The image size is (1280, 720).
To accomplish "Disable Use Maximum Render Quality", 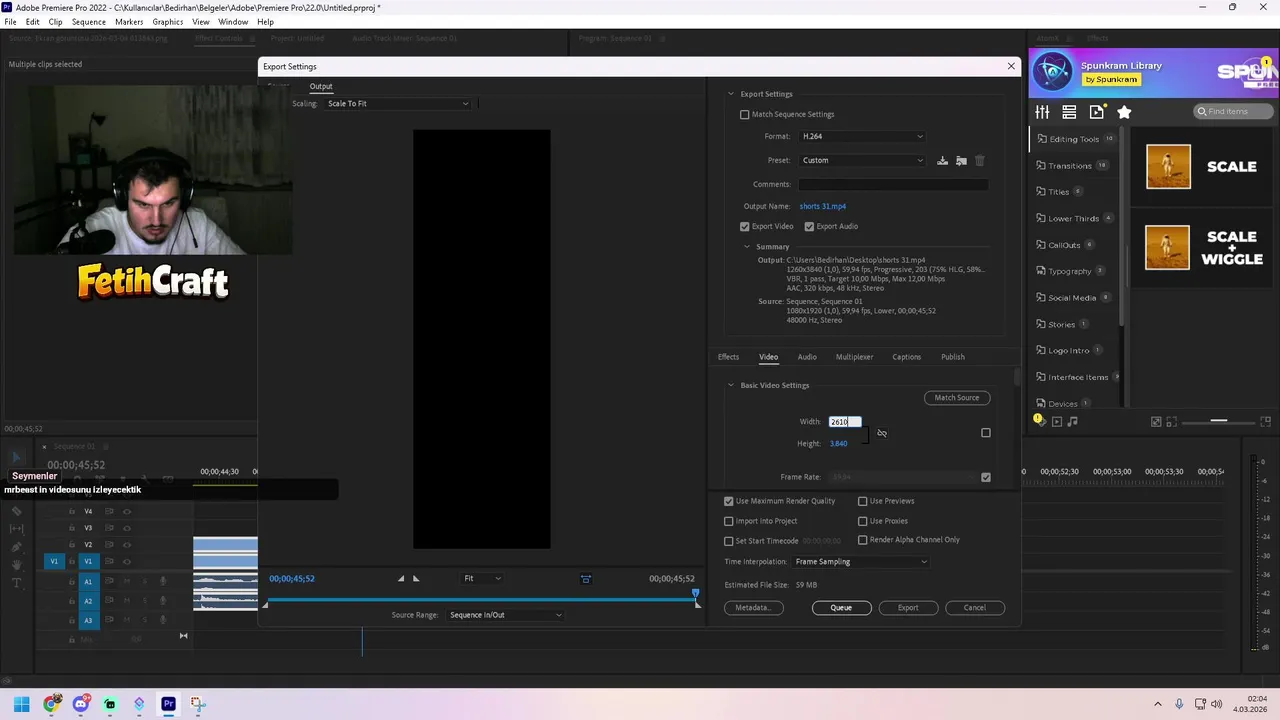I will (729, 501).
